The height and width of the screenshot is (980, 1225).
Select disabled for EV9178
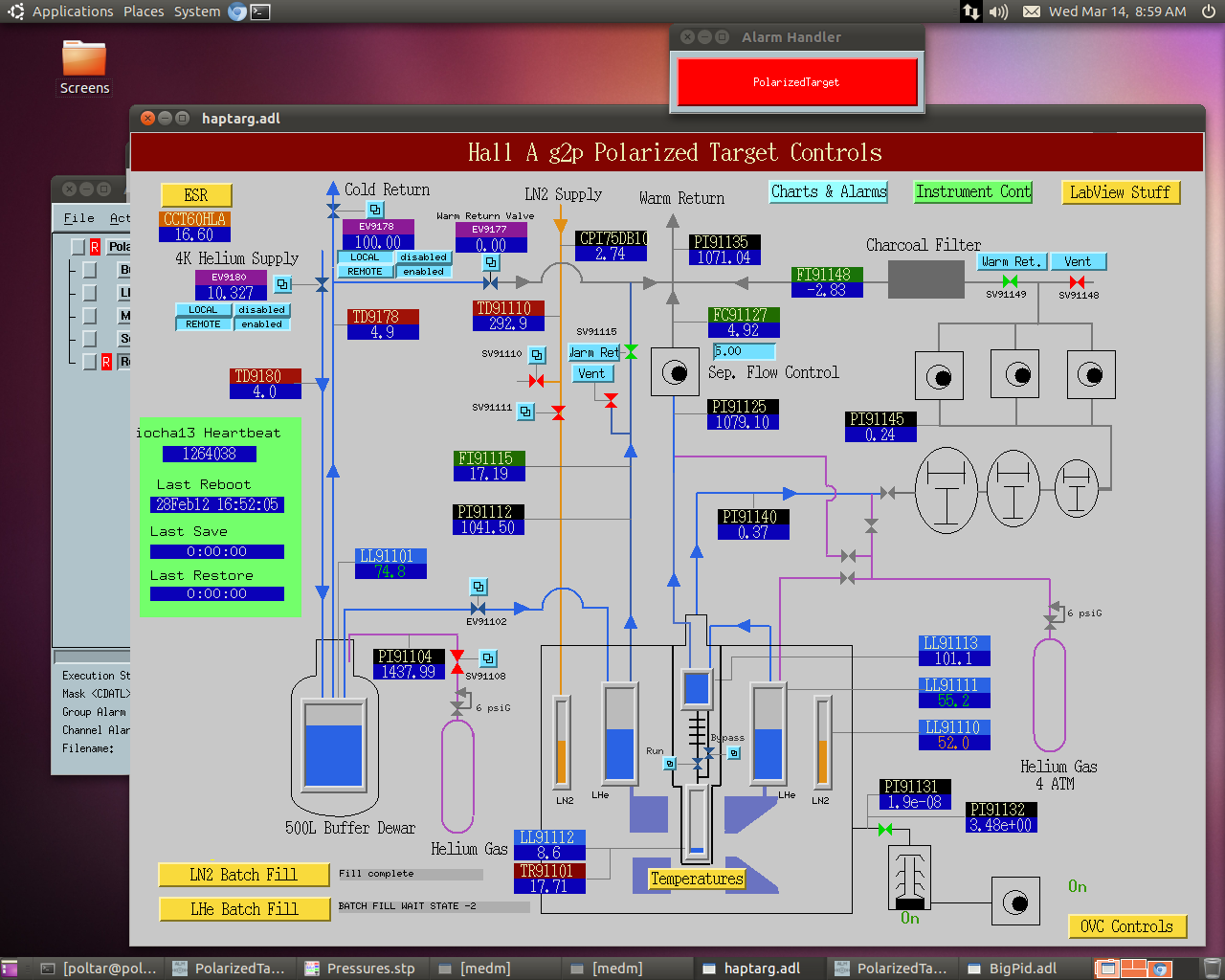(424, 257)
